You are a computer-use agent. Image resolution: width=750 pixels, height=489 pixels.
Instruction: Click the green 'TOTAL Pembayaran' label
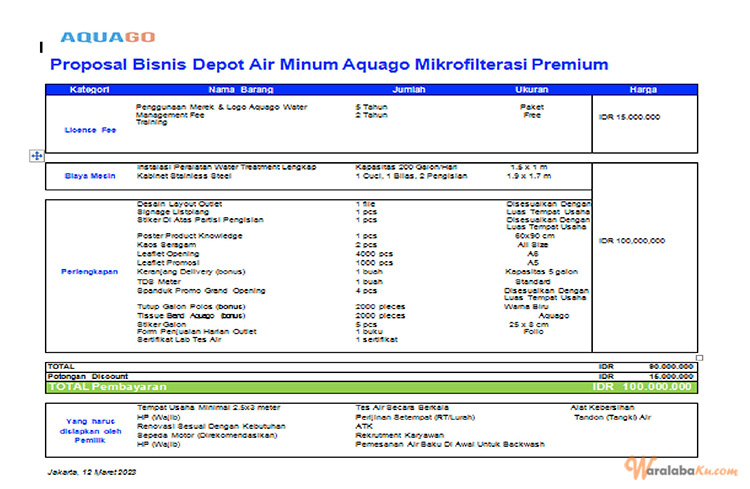107,387
